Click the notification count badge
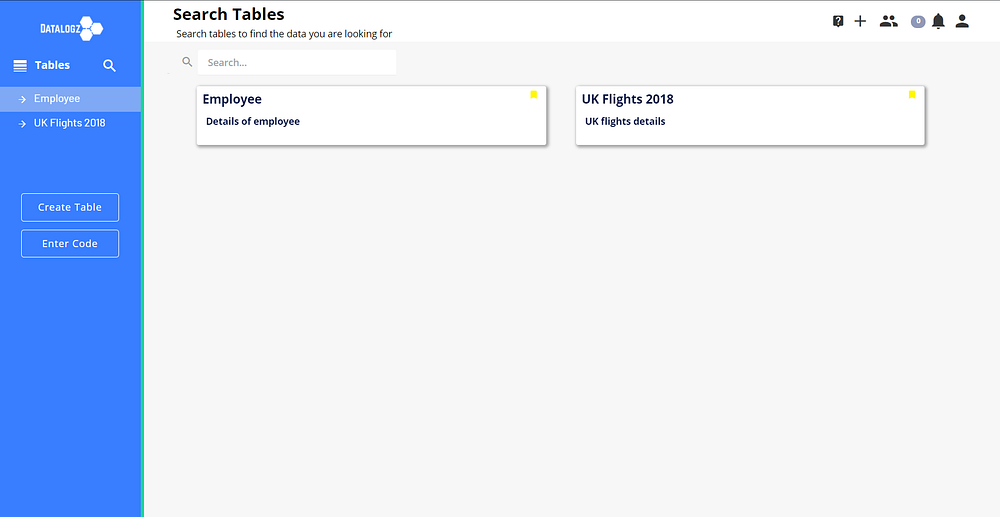Viewport: 1000px width, 517px height. 918,21
